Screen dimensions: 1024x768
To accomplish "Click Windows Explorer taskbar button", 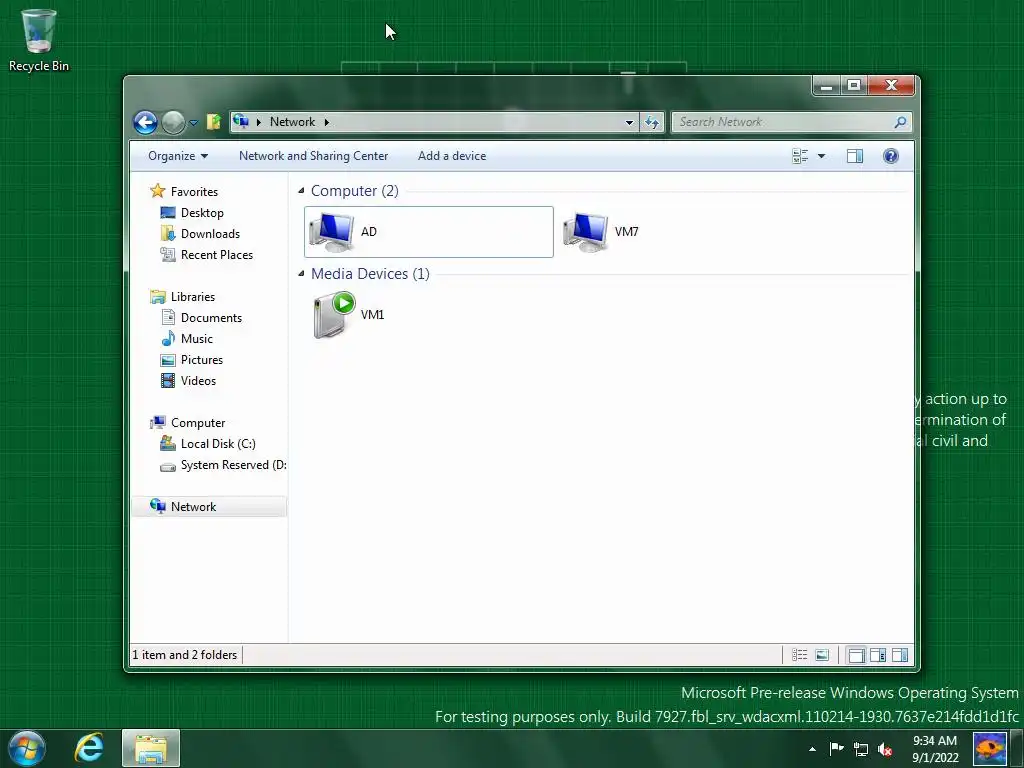I will point(151,748).
